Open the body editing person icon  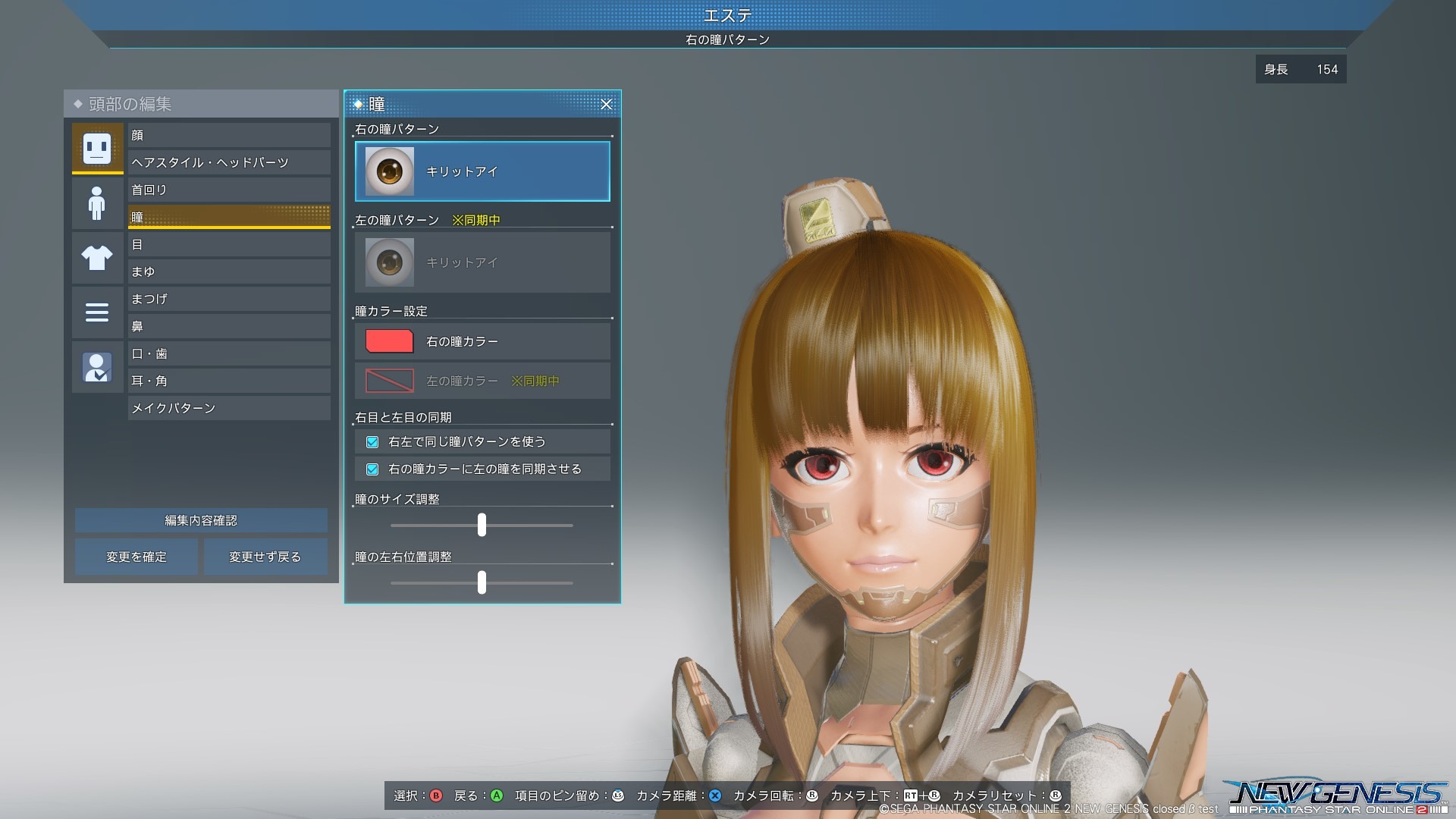click(97, 202)
